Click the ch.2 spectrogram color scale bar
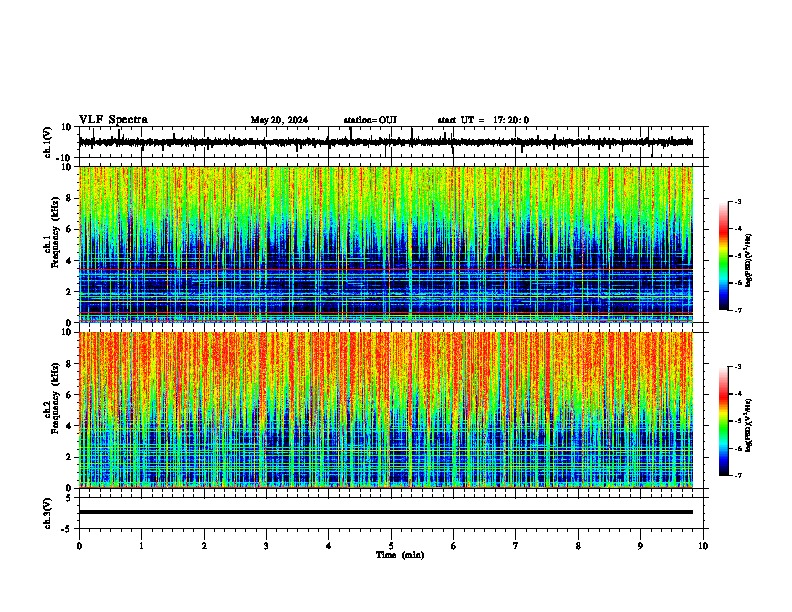Screen dimensions: 792x612 724,421
